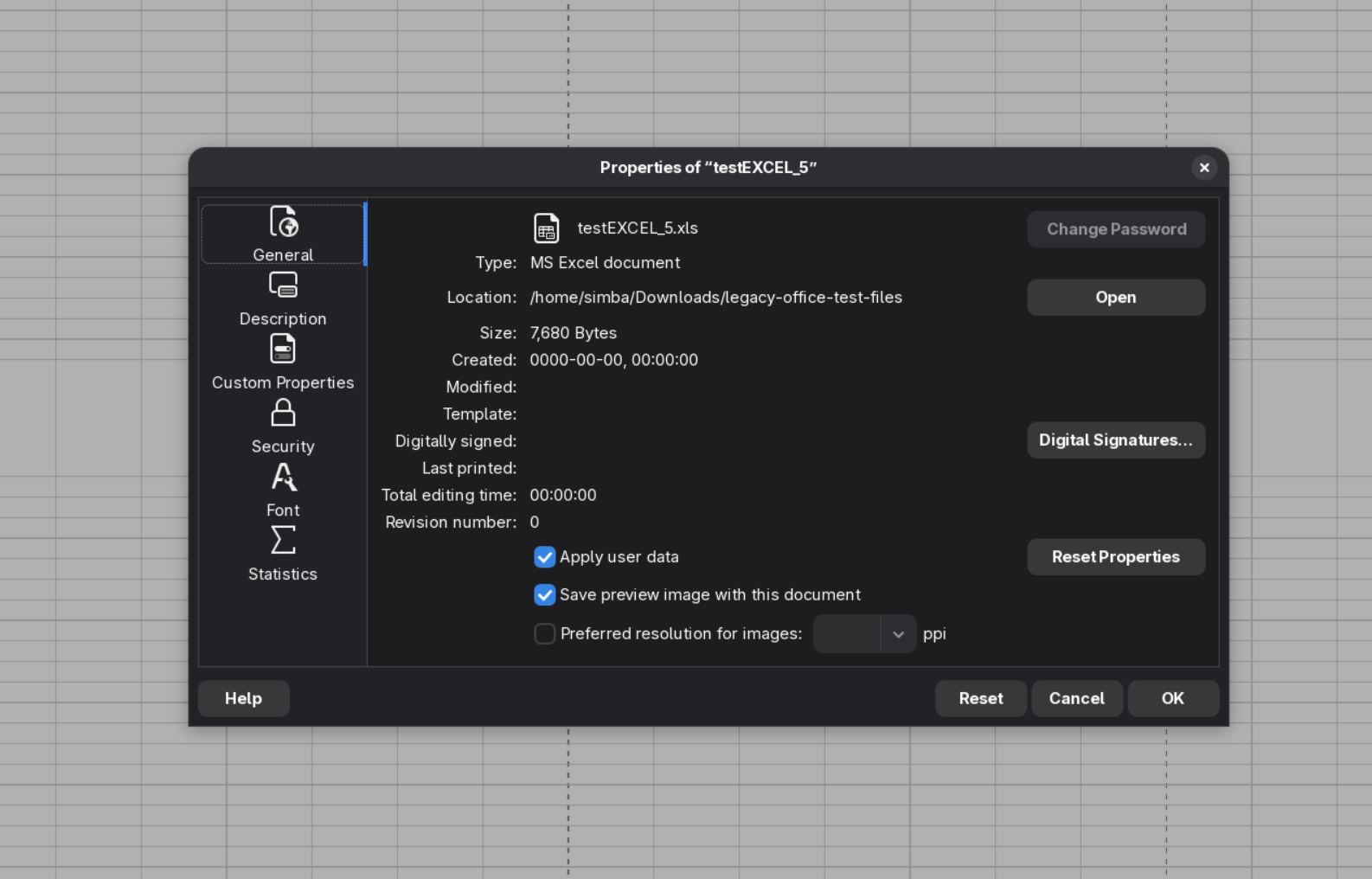
Task: Click the Open location button
Action: pyautogui.click(x=1116, y=298)
